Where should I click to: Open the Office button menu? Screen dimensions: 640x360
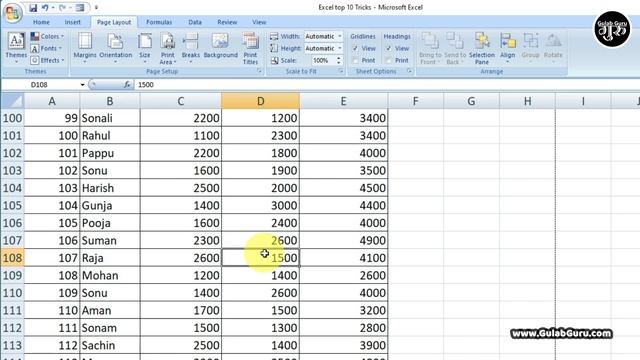tap(12, 12)
